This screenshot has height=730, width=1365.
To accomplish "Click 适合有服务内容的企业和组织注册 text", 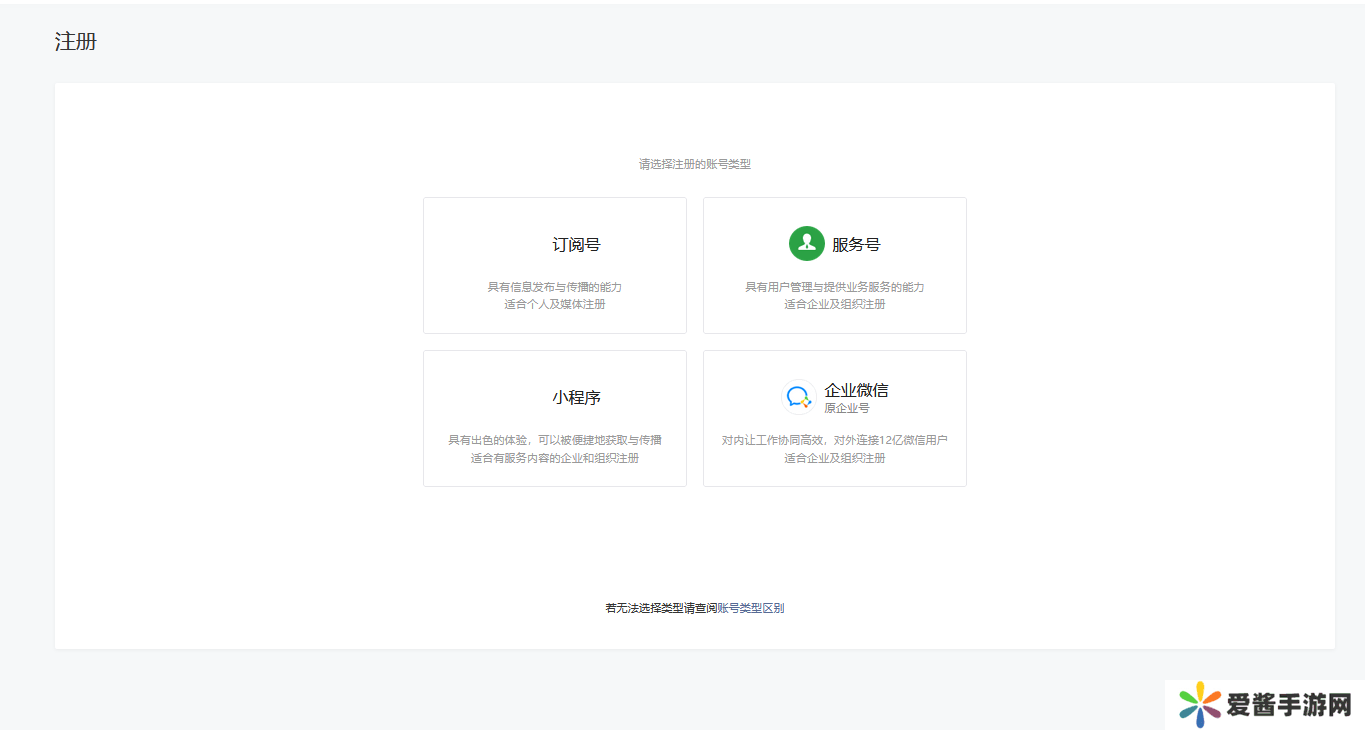I will pyautogui.click(x=554, y=458).
